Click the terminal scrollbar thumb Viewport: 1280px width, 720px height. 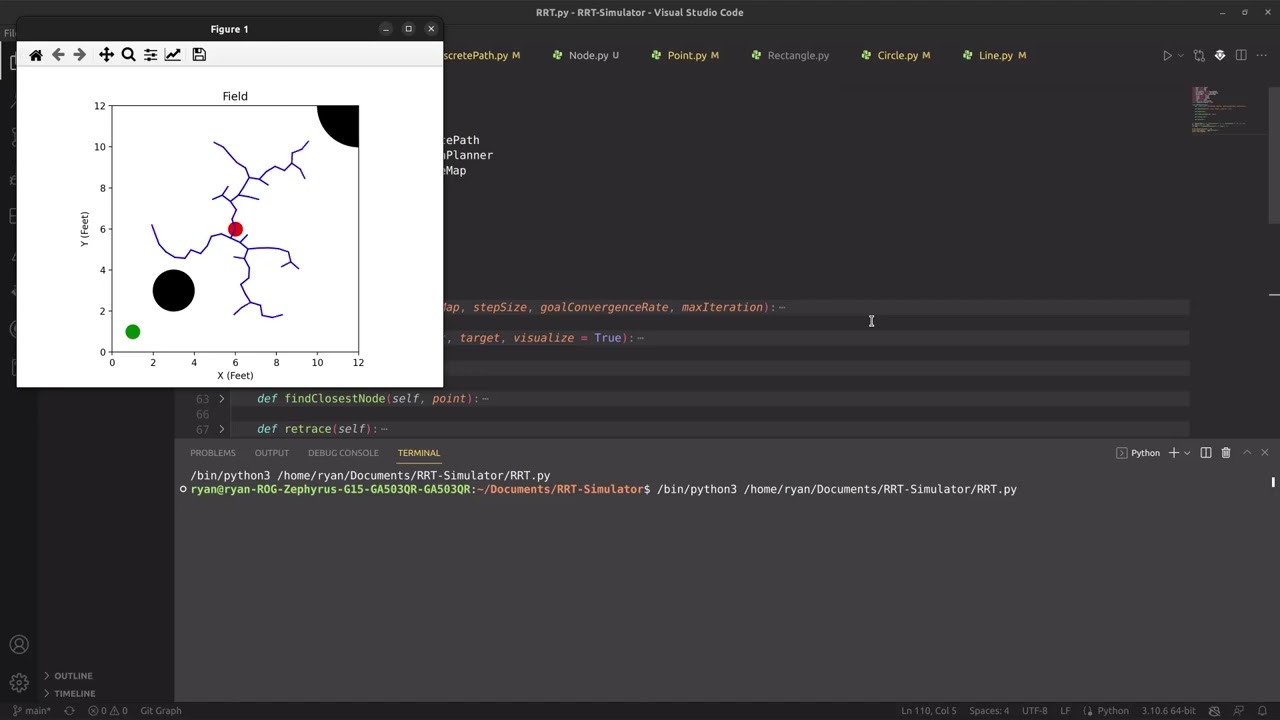pyautogui.click(x=1273, y=482)
